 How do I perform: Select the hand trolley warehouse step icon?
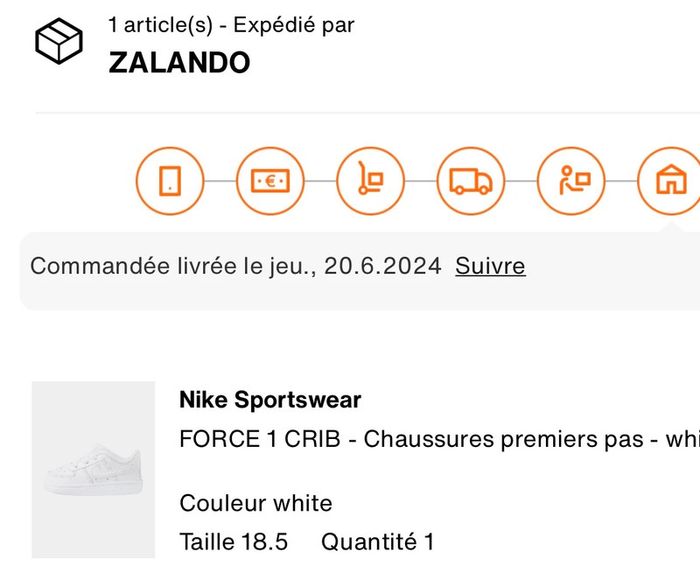coord(371,181)
